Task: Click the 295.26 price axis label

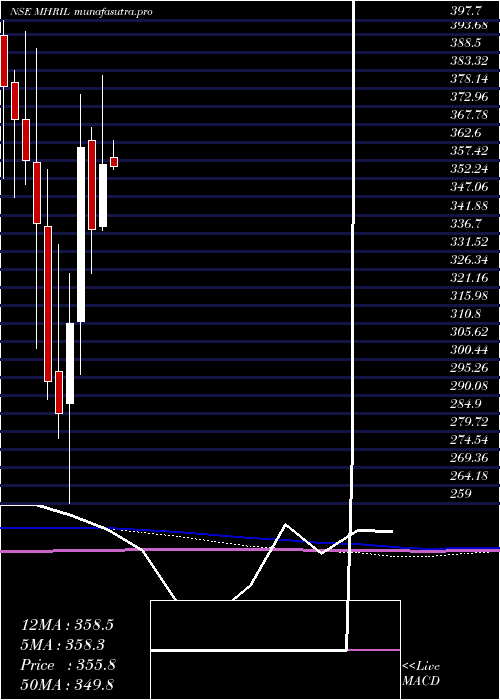Action: (469, 367)
